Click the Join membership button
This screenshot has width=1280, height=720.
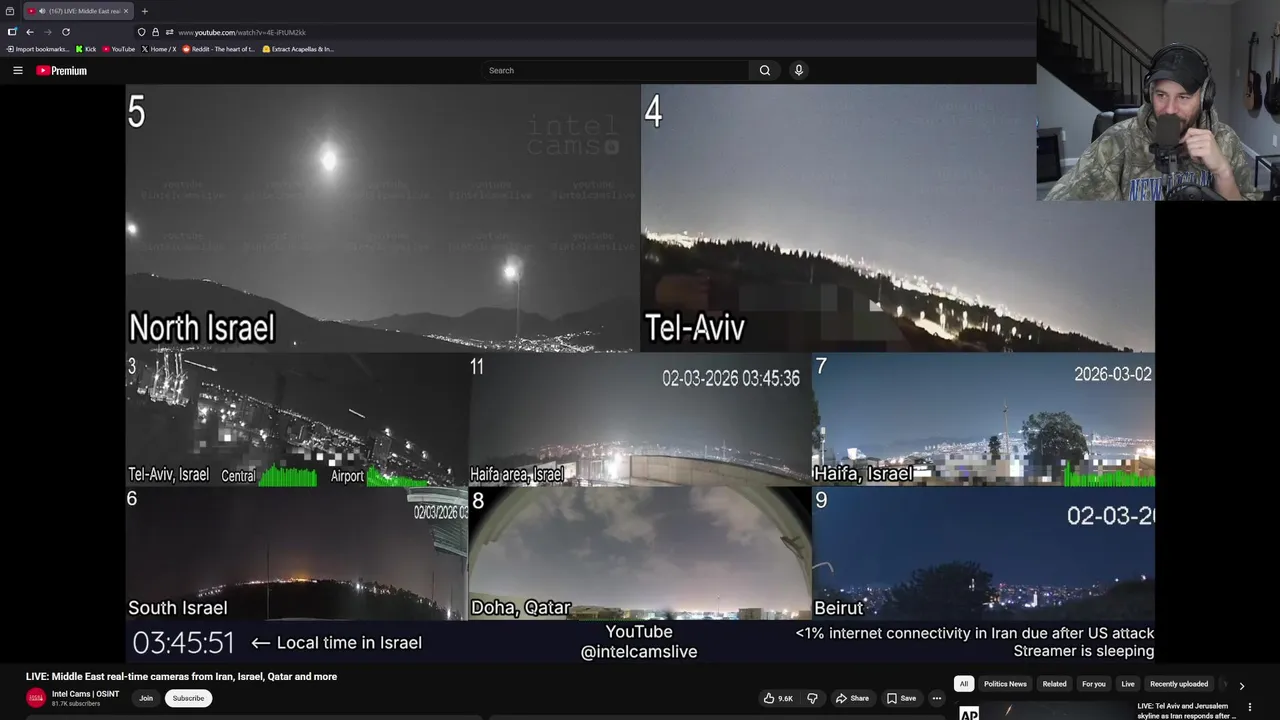click(x=146, y=698)
